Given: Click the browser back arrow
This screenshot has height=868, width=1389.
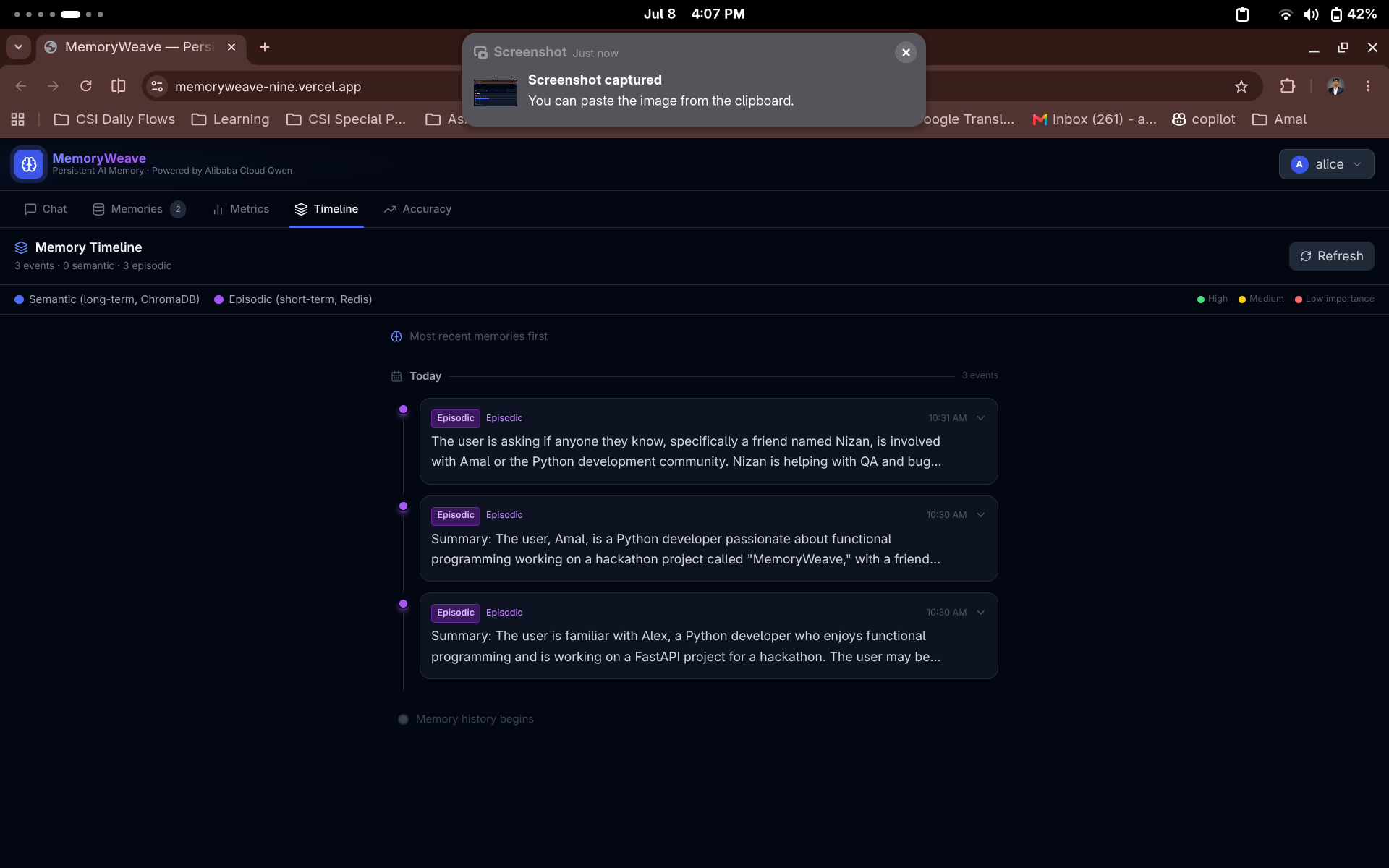Looking at the screenshot, I should tap(21, 86).
